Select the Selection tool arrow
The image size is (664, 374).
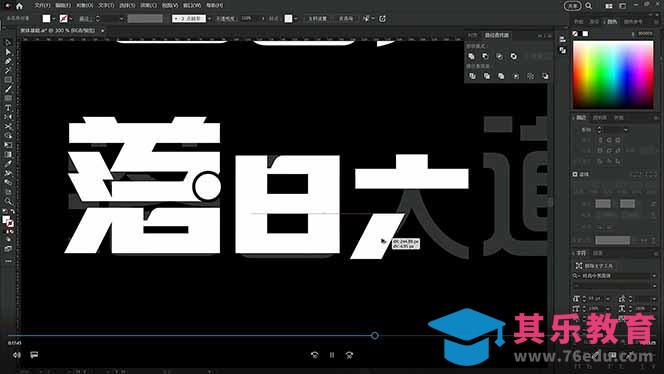pyautogui.click(x=8, y=43)
